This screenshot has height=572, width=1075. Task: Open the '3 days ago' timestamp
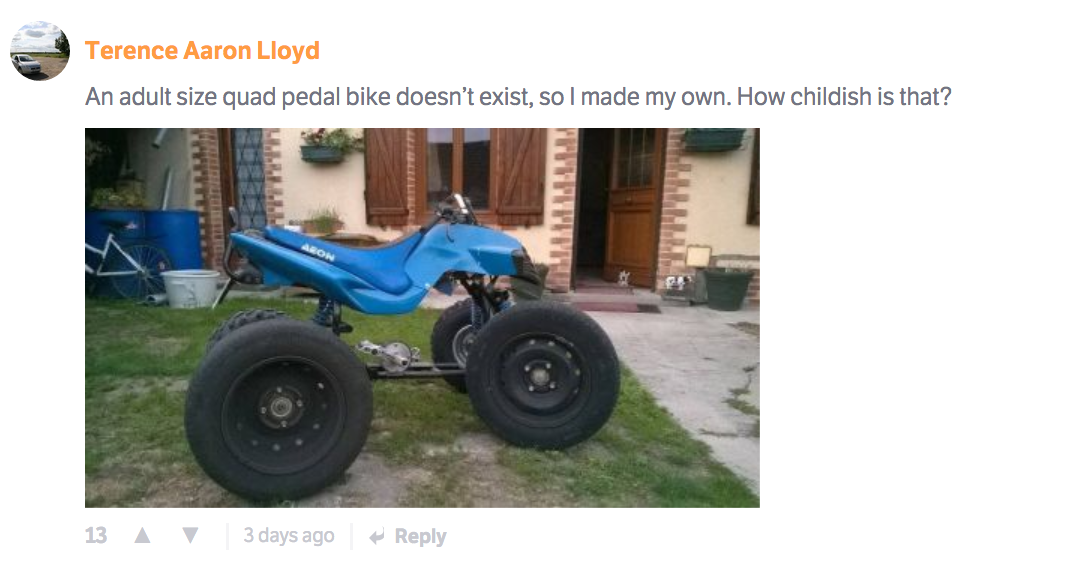coord(289,535)
